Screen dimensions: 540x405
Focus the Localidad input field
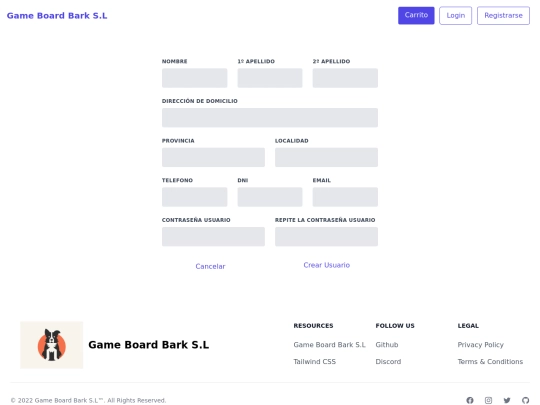(326, 157)
